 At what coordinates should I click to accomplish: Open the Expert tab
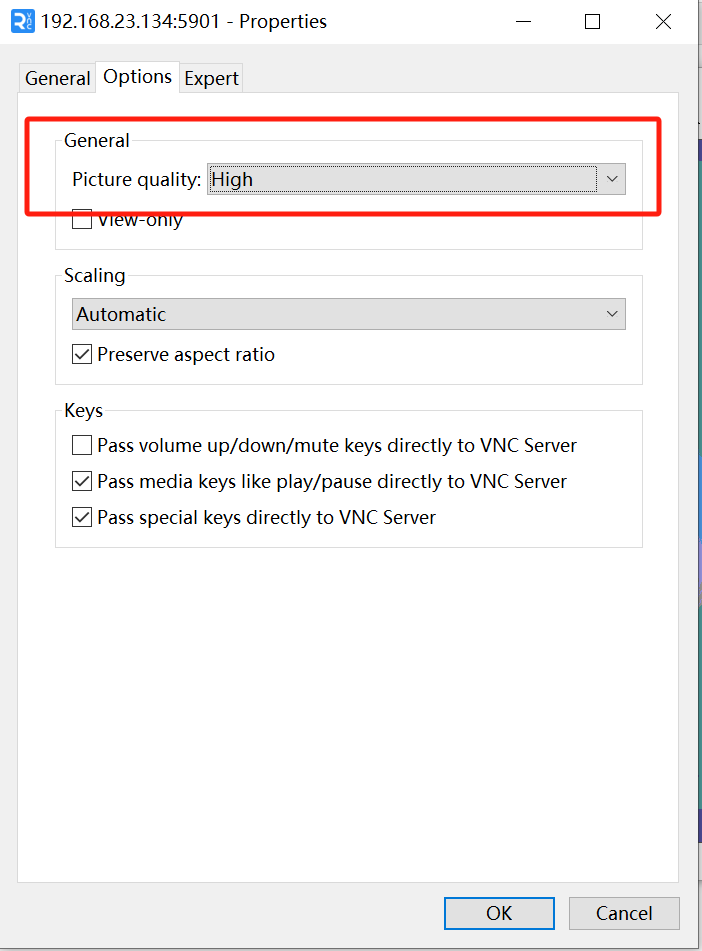(x=211, y=78)
